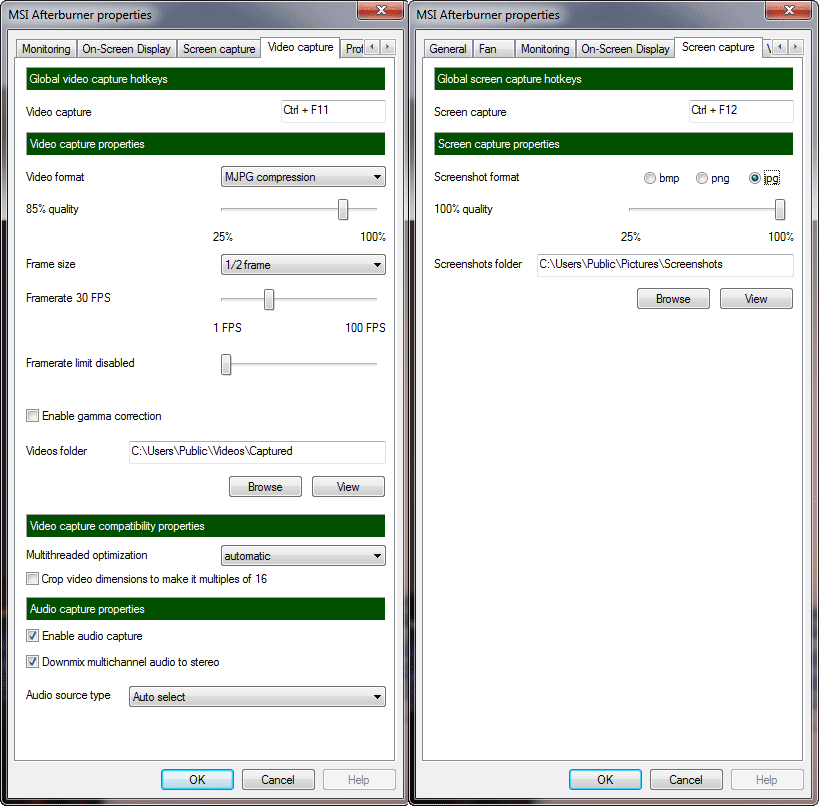Open On-Screen Display tab in right window
The height and width of the screenshot is (806, 819).
tap(625, 49)
